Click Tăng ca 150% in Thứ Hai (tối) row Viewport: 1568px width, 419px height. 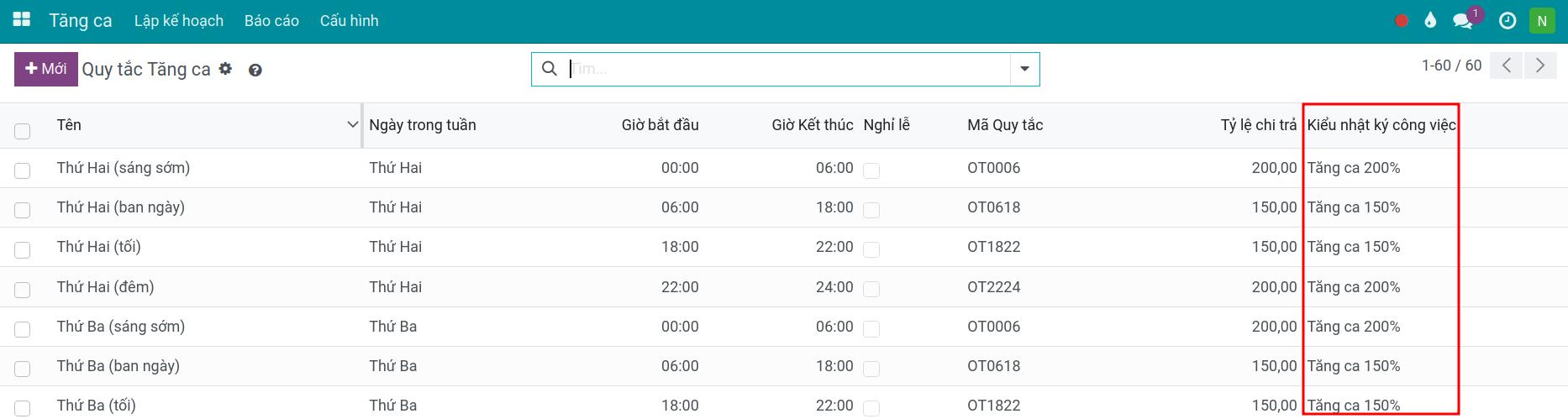click(x=1354, y=247)
